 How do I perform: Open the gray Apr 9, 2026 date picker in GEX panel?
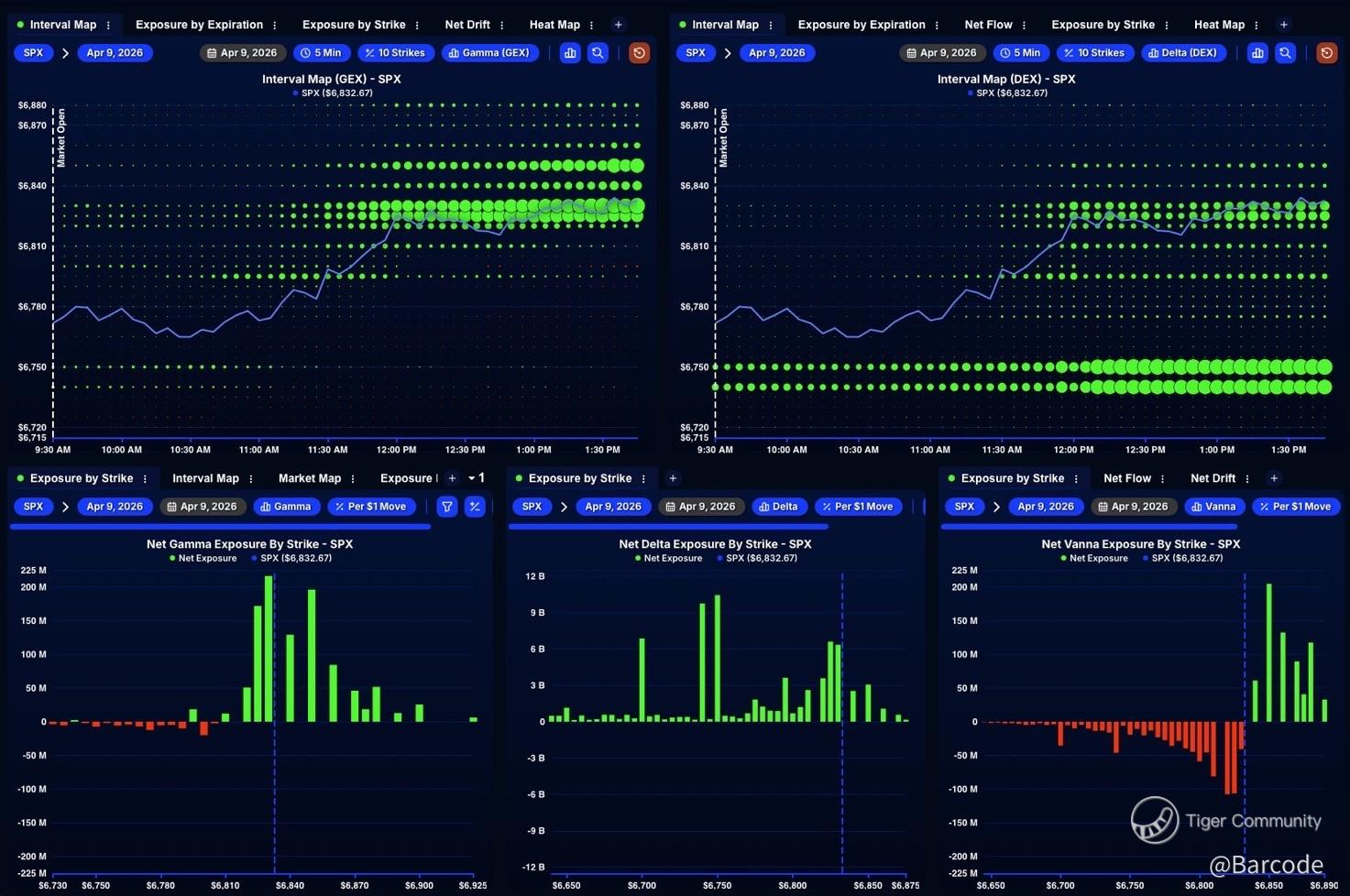[x=242, y=53]
